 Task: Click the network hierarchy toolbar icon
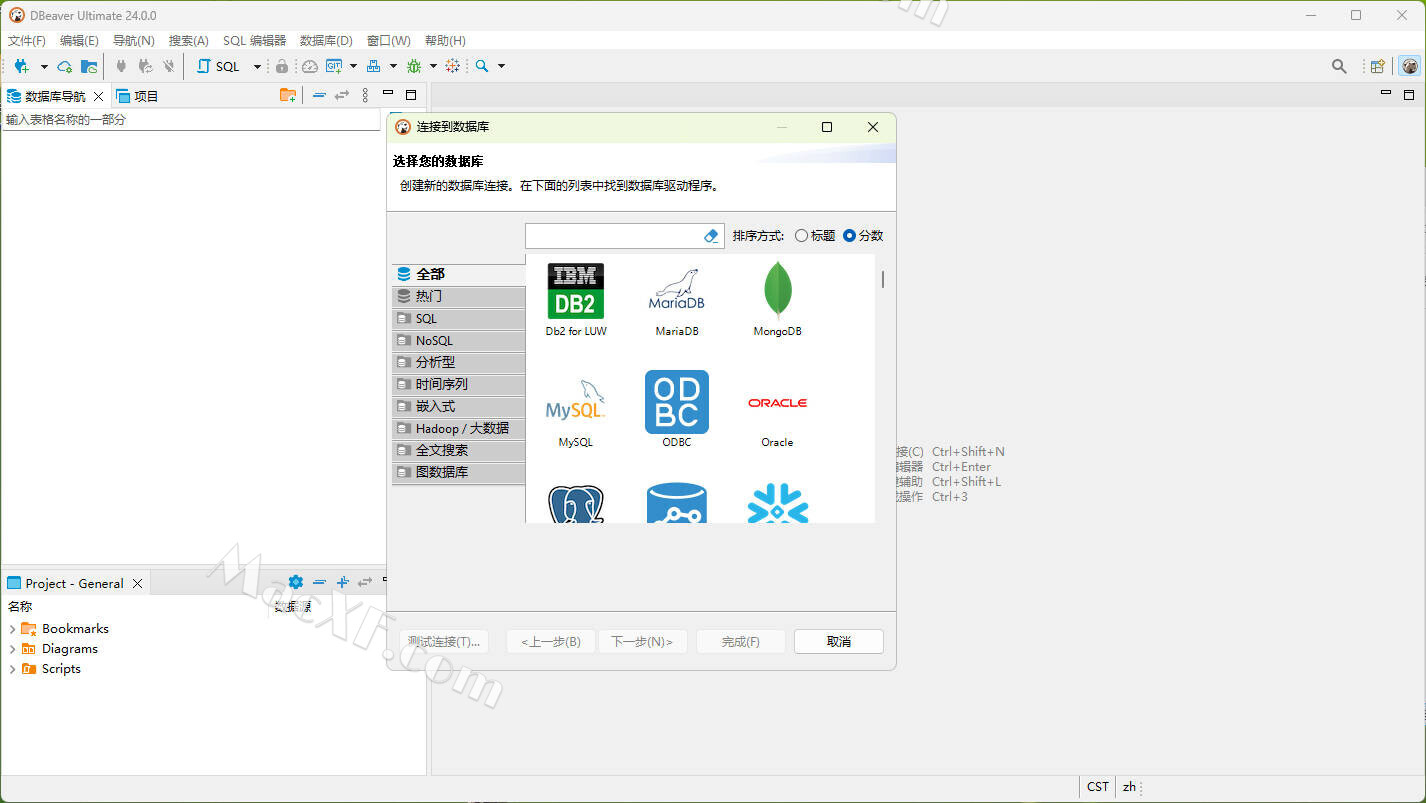pyautogui.click(x=374, y=66)
